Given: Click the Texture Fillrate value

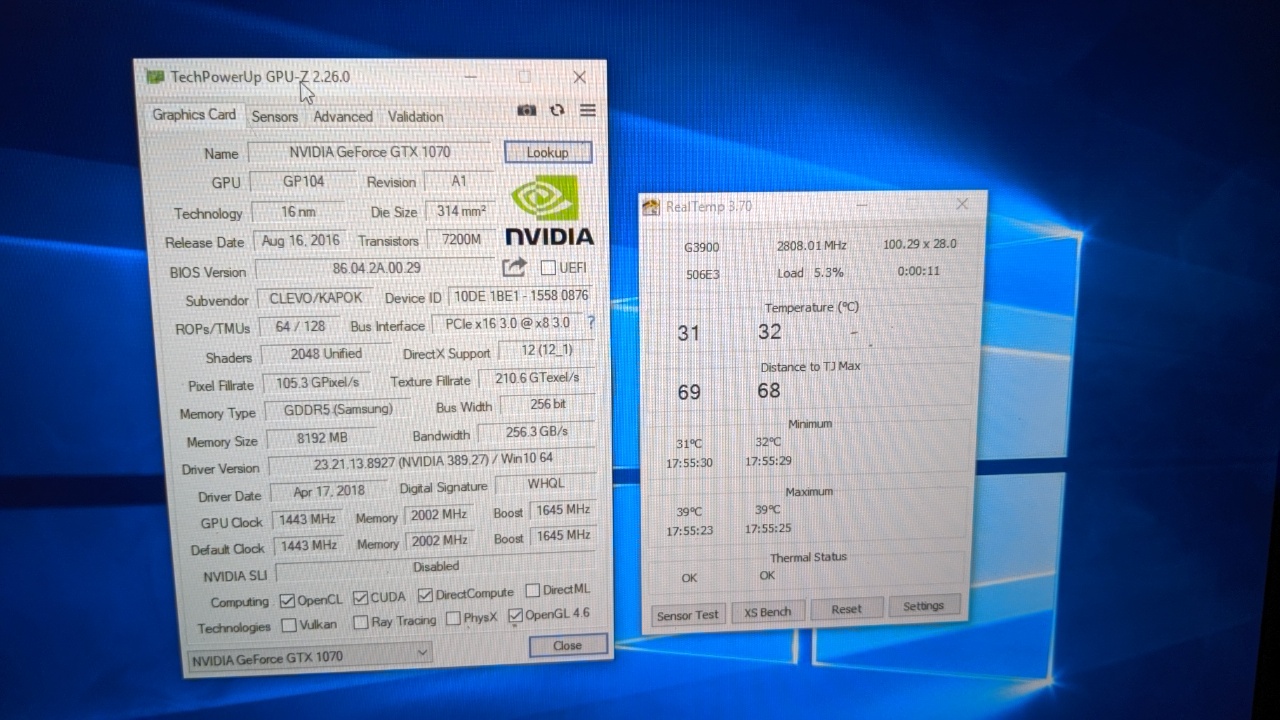Looking at the screenshot, I should click(537, 378).
